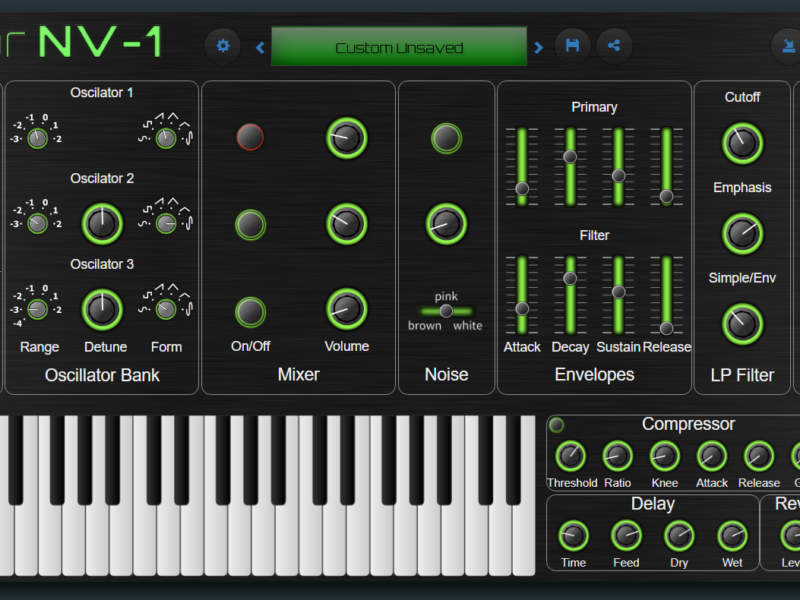800x600 pixels.
Task: Go to previous preset with left arrow
Action: (x=260, y=47)
